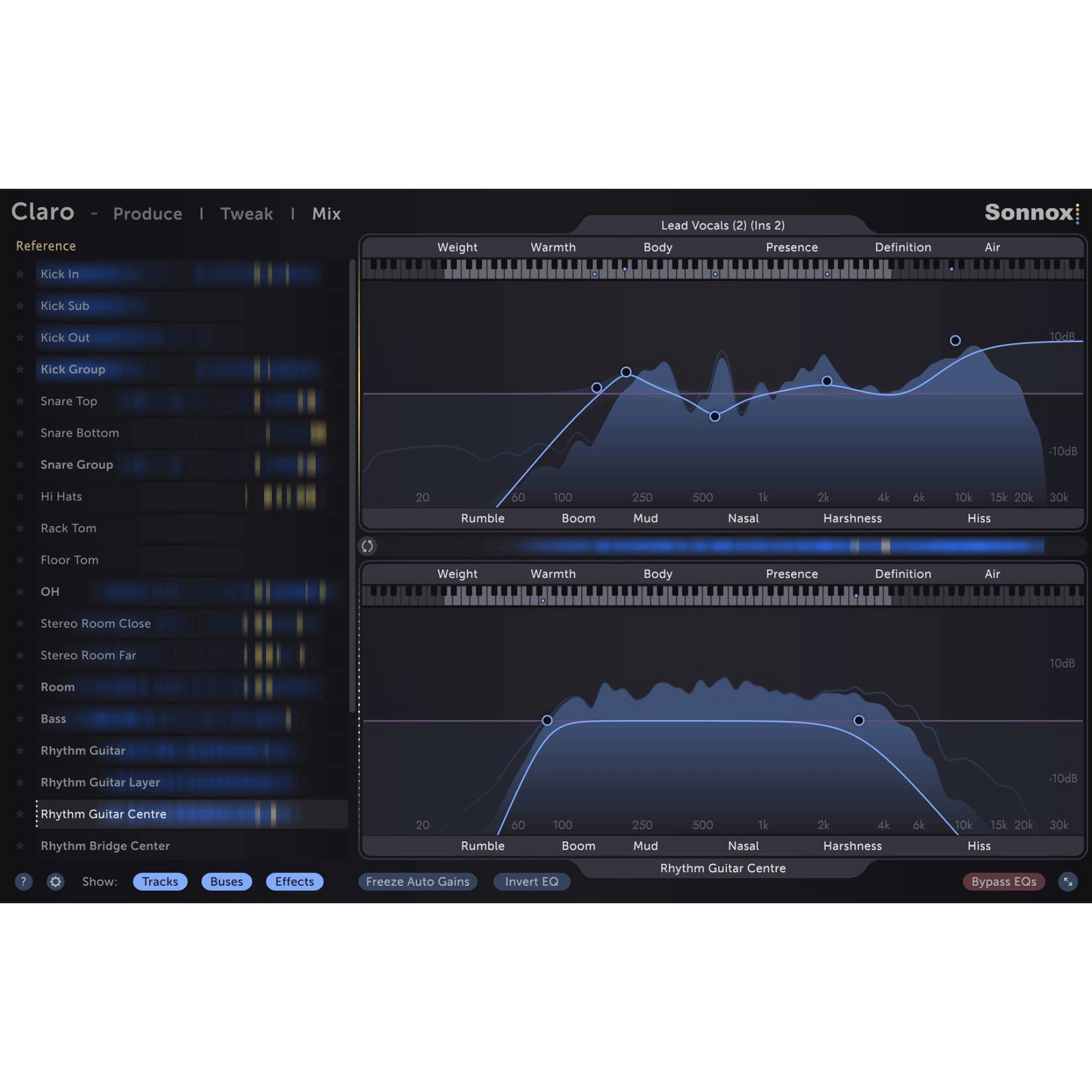1092x1092 pixels.
Task: Toggle the Effects show filter
Action: [294, 881]
